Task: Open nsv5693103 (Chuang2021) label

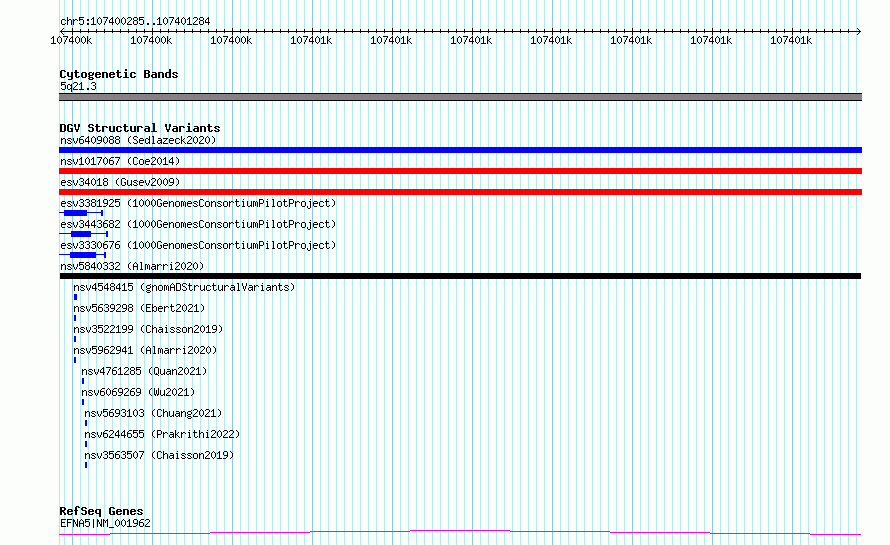Action: click(153, 413)
